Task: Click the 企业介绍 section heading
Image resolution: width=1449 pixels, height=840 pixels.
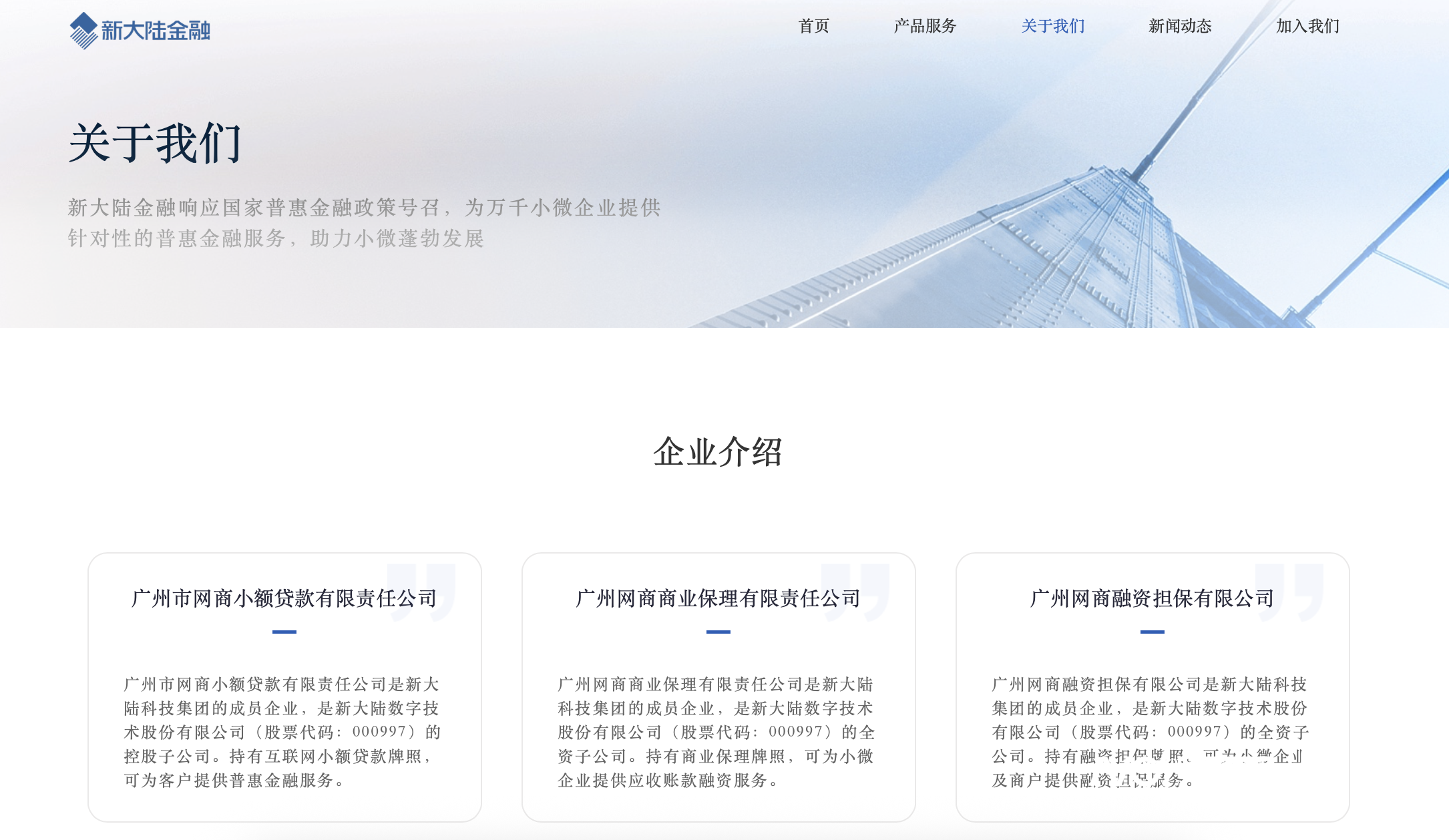Action: pos(718,452)
